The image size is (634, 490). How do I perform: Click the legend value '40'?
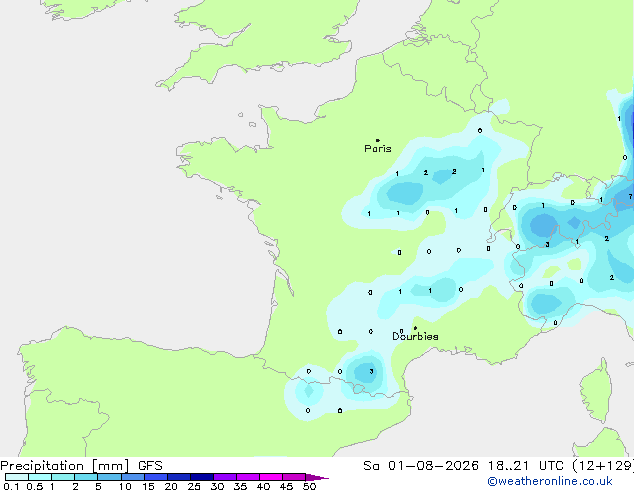coord(263,486)
